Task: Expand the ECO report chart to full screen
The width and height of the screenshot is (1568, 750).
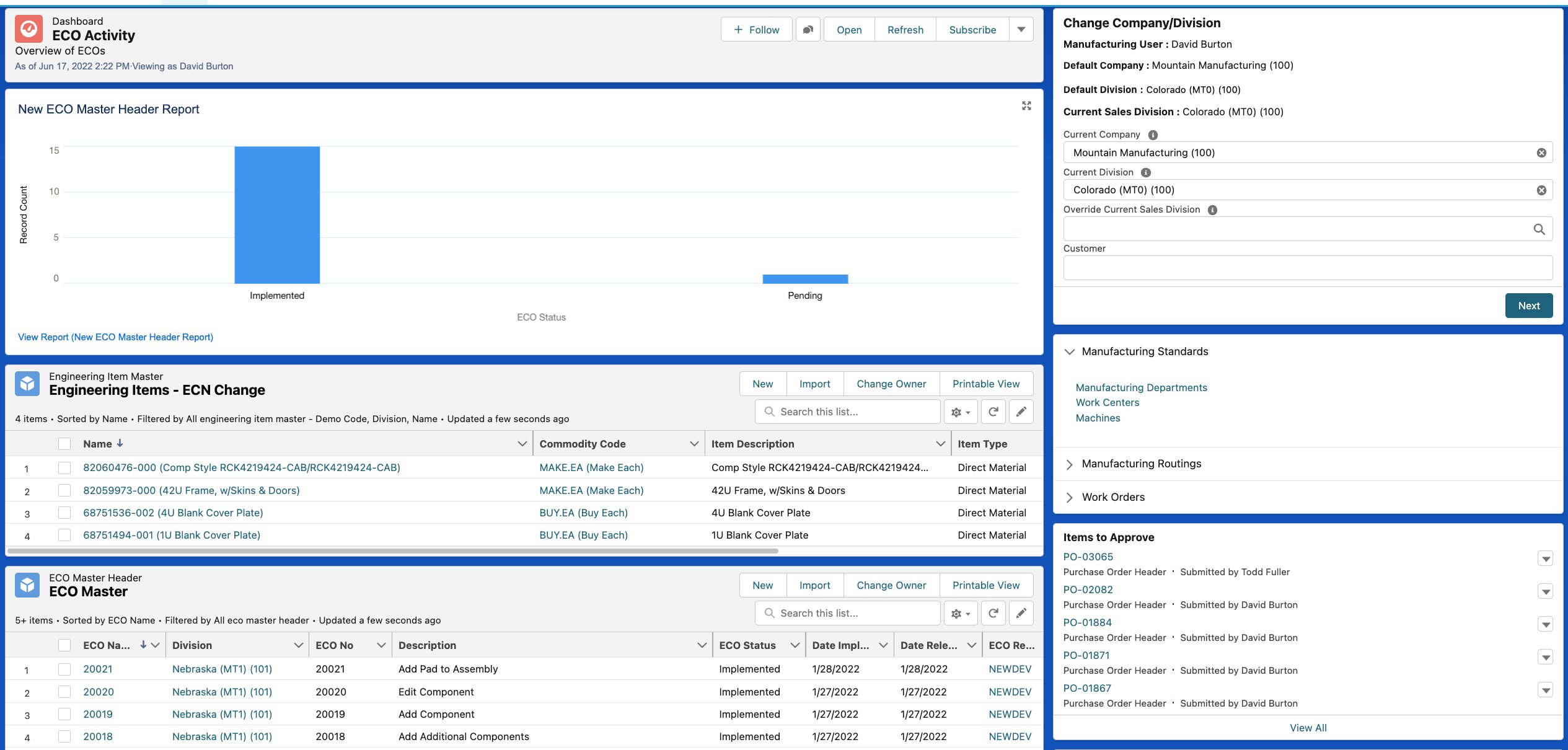Action: pos(1026,106)
